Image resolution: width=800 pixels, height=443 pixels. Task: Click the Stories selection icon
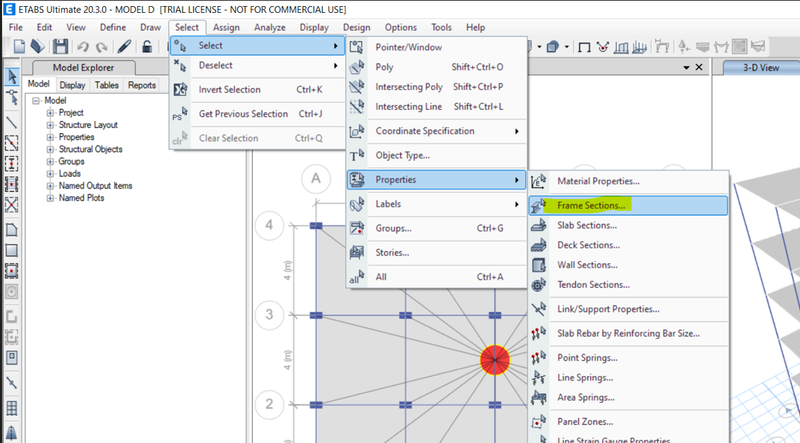[357, 253]
